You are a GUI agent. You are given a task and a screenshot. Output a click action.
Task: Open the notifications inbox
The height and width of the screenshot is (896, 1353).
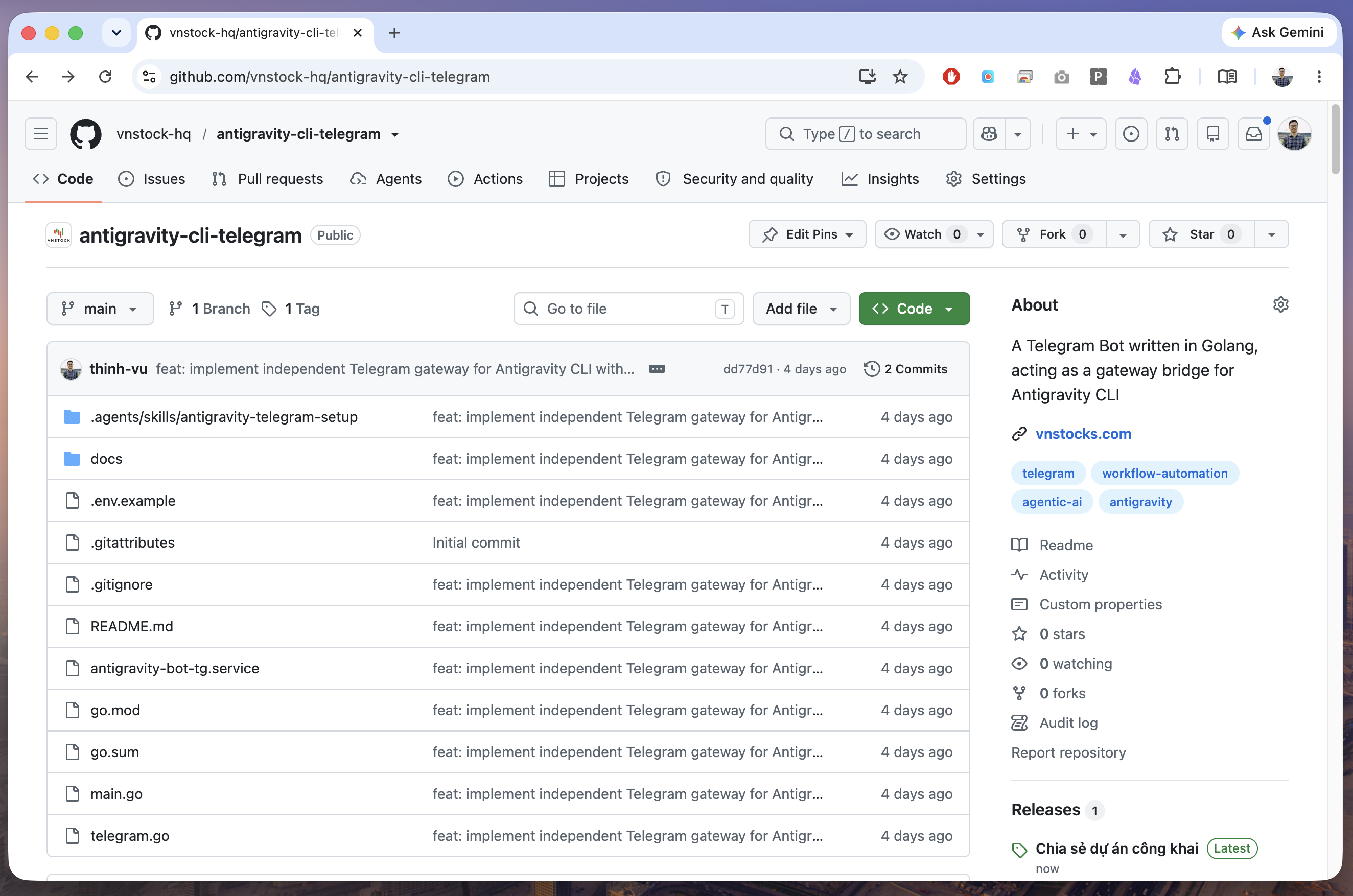click(x=1253, y=134)
